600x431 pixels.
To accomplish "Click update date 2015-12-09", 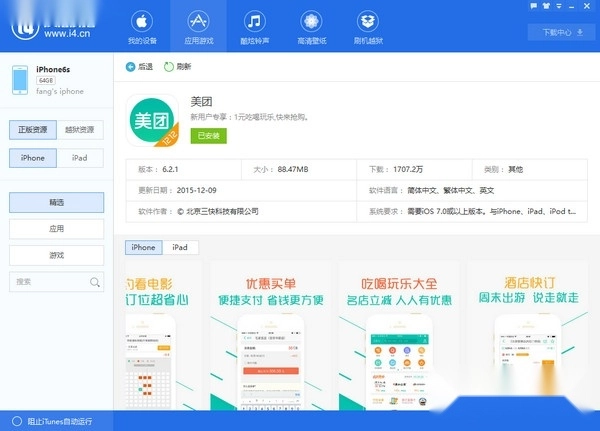I will [196, 191].
